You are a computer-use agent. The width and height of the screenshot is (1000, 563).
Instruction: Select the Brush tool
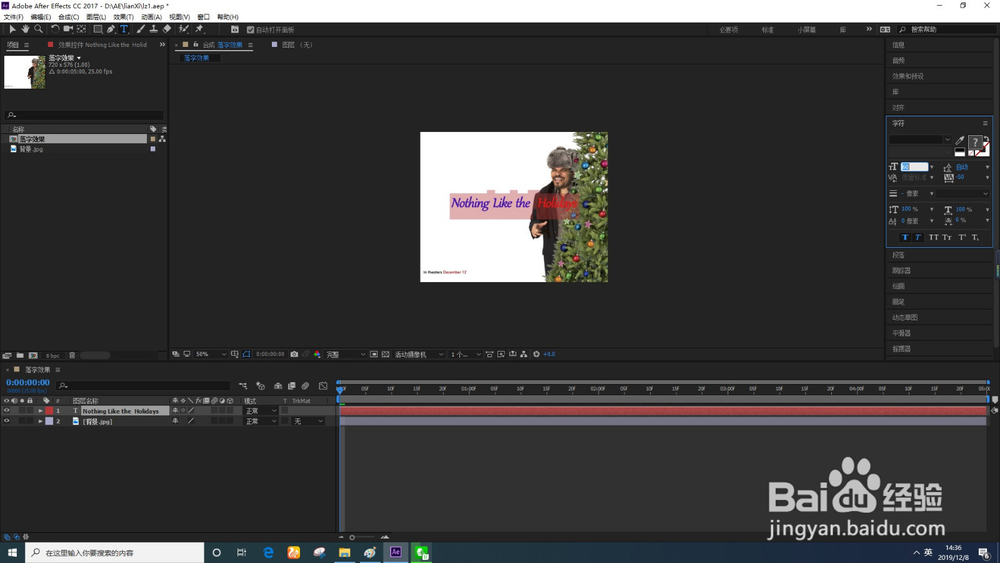click(x=140, y=29)
